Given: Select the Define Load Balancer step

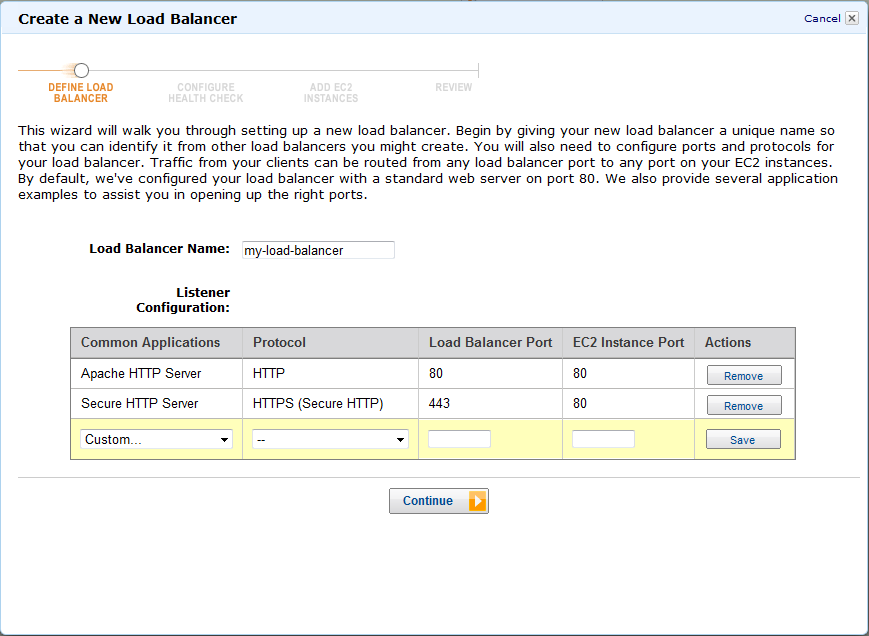Looking at the screenshot, I should pyautogui.click(x=81, y=92).
